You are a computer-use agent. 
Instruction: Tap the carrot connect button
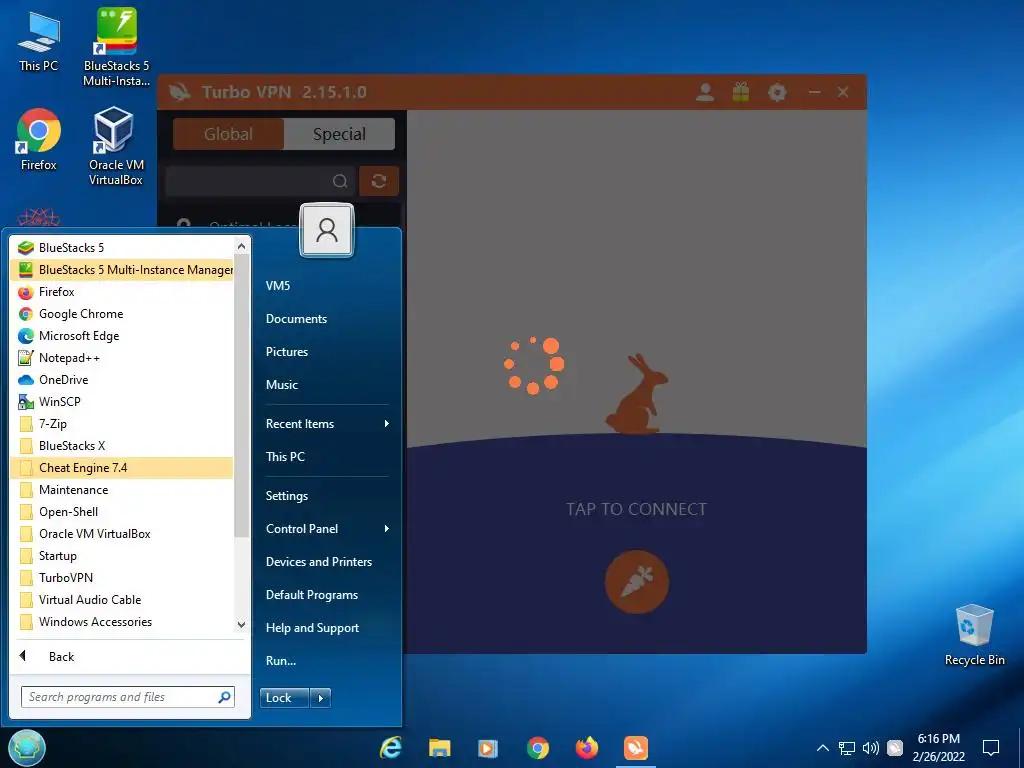(x=637, y=582)
